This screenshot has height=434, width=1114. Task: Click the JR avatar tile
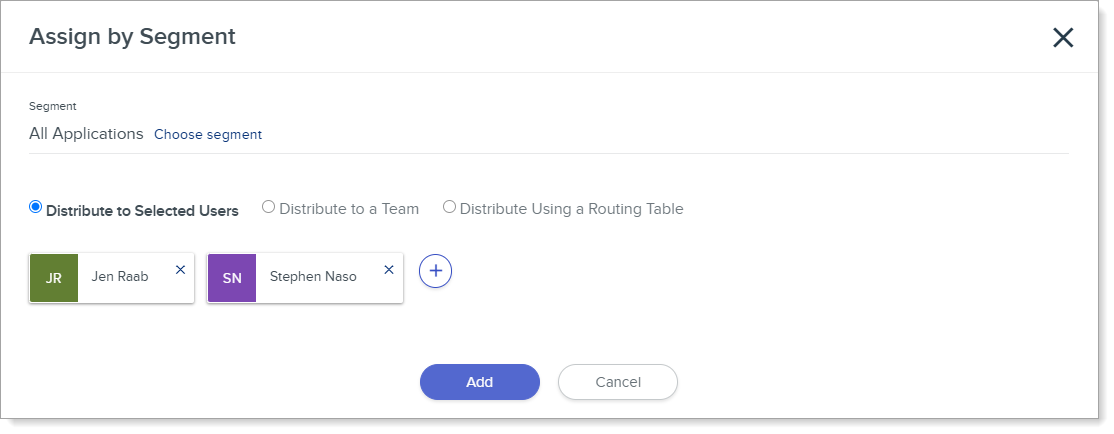click(54, 278)
